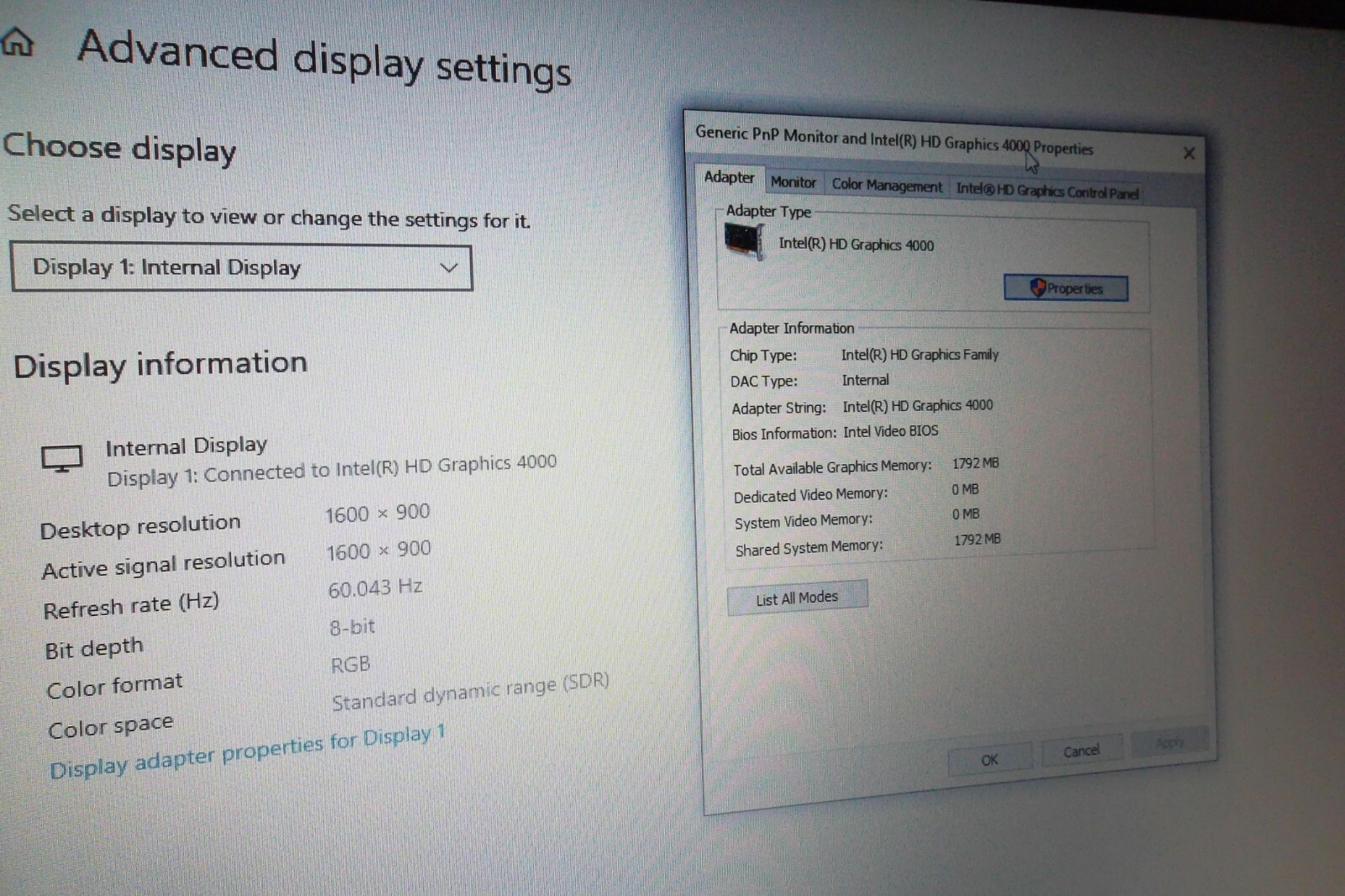Open Display adapter properties for Display 1 link
The width and height of the screenshot is (1345, 896).
[x=246, y=751]
